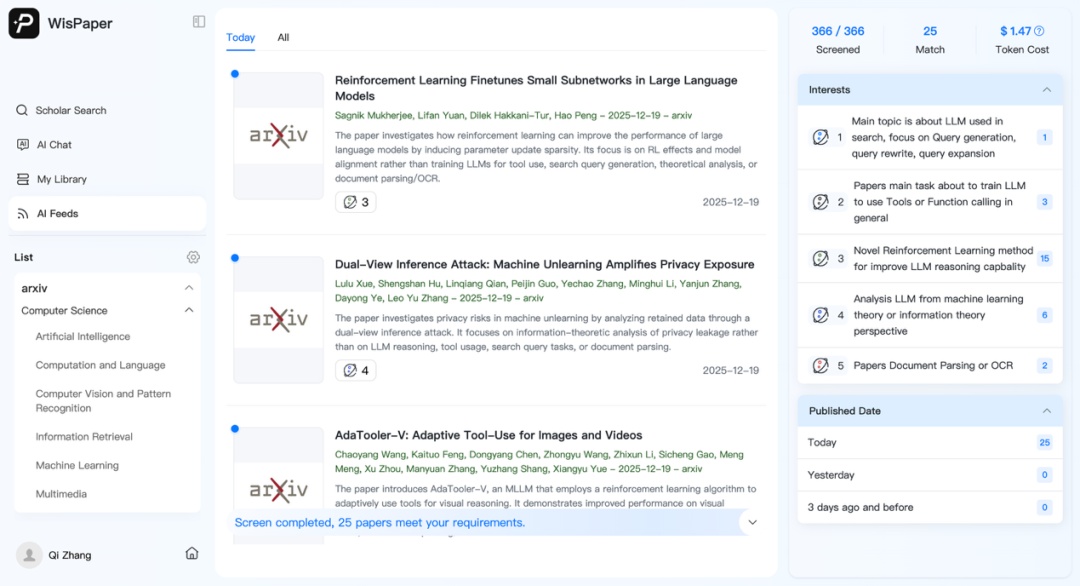Select interest 3 Novel Reinforcement Learning method
Image resolution: width=1080 pixels, height=586 pixels.
(x=930, y=258)
